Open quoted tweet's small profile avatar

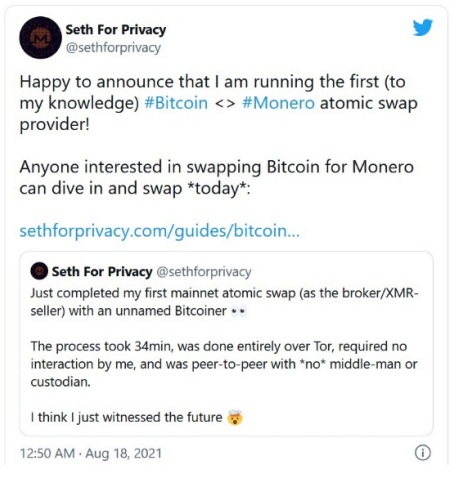[39, 271]
